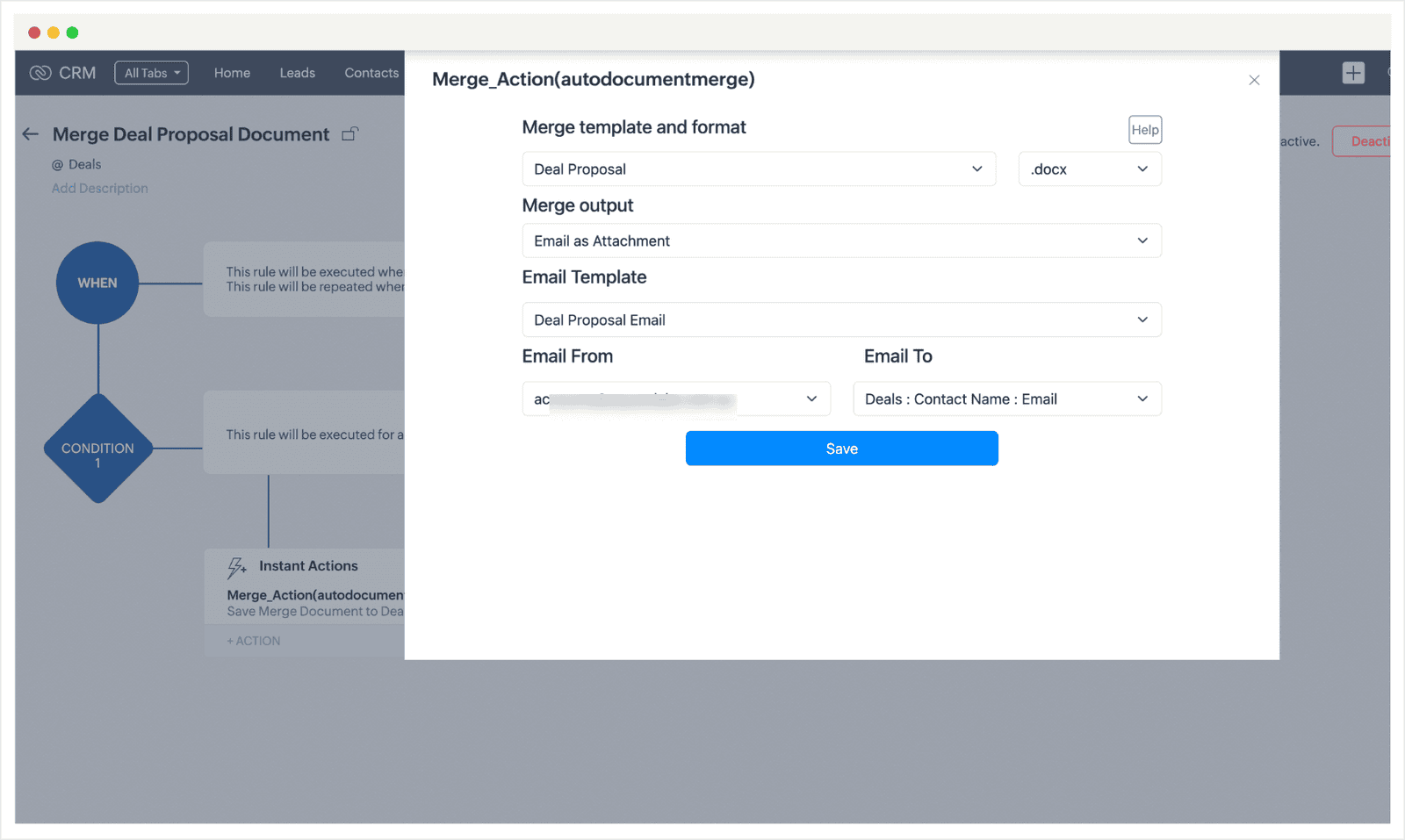This screenshot has width=1405, height=840.
Task: Select the CONDITION 1 diamond node
Action: [x=97, y=449]
